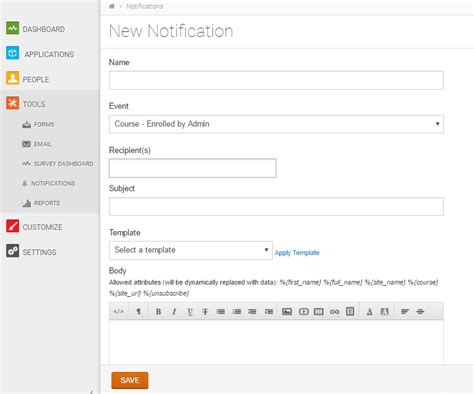Open the Dashboard section
Viewport: 474px width, 394px height.
[43, 29]
